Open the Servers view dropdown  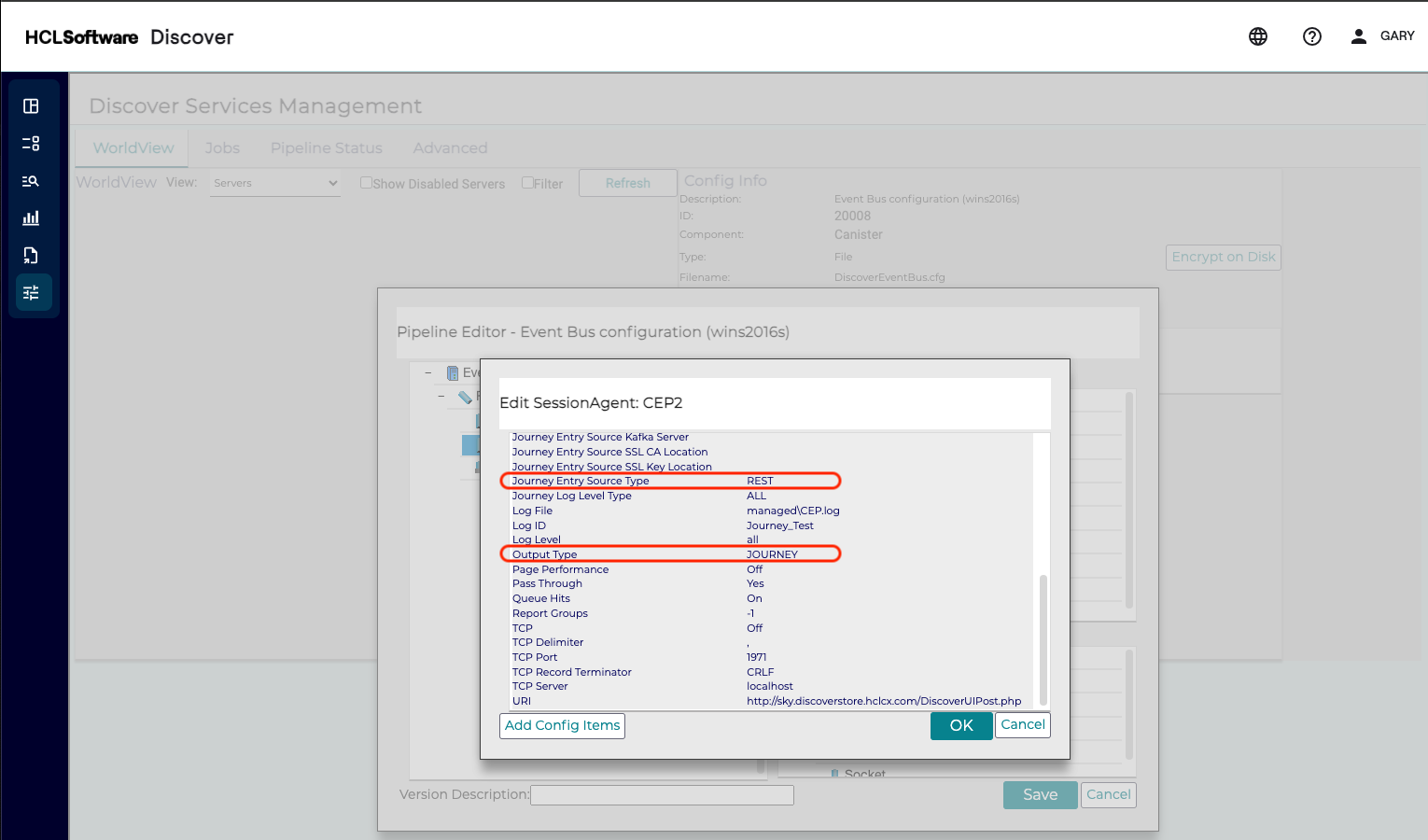pyautogui.click(x=275, y=183)
